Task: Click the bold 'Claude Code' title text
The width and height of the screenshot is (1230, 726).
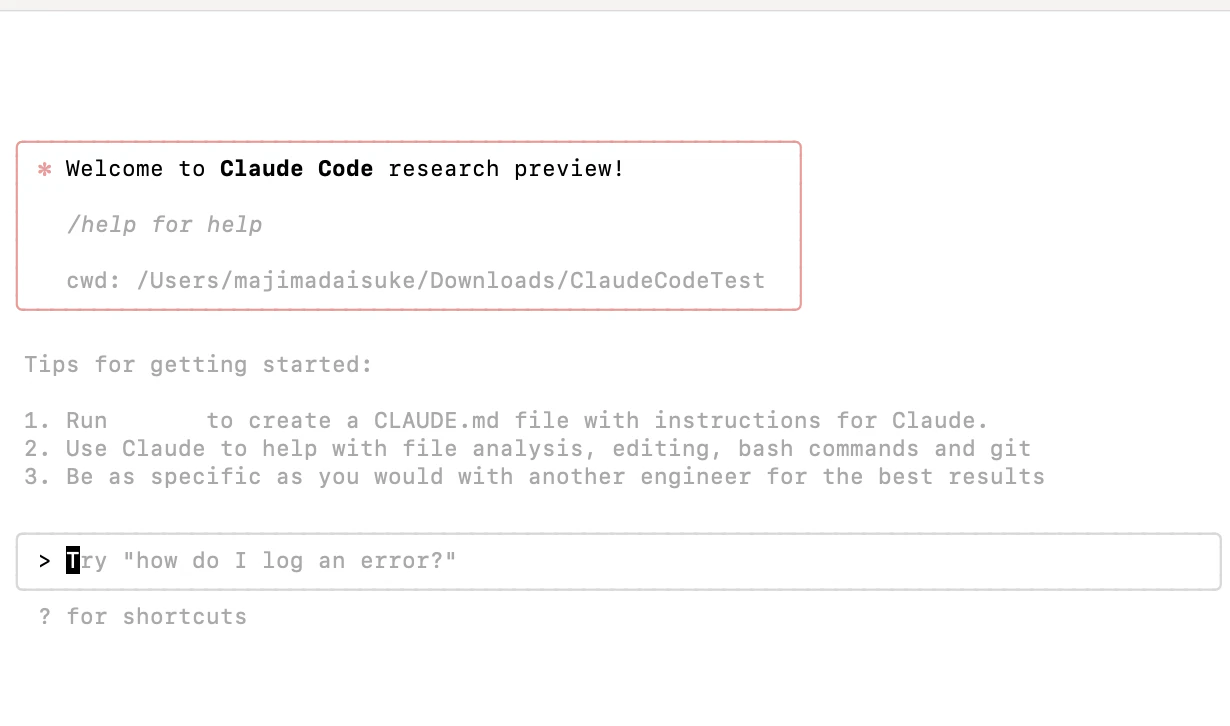Action: (296, 169)
